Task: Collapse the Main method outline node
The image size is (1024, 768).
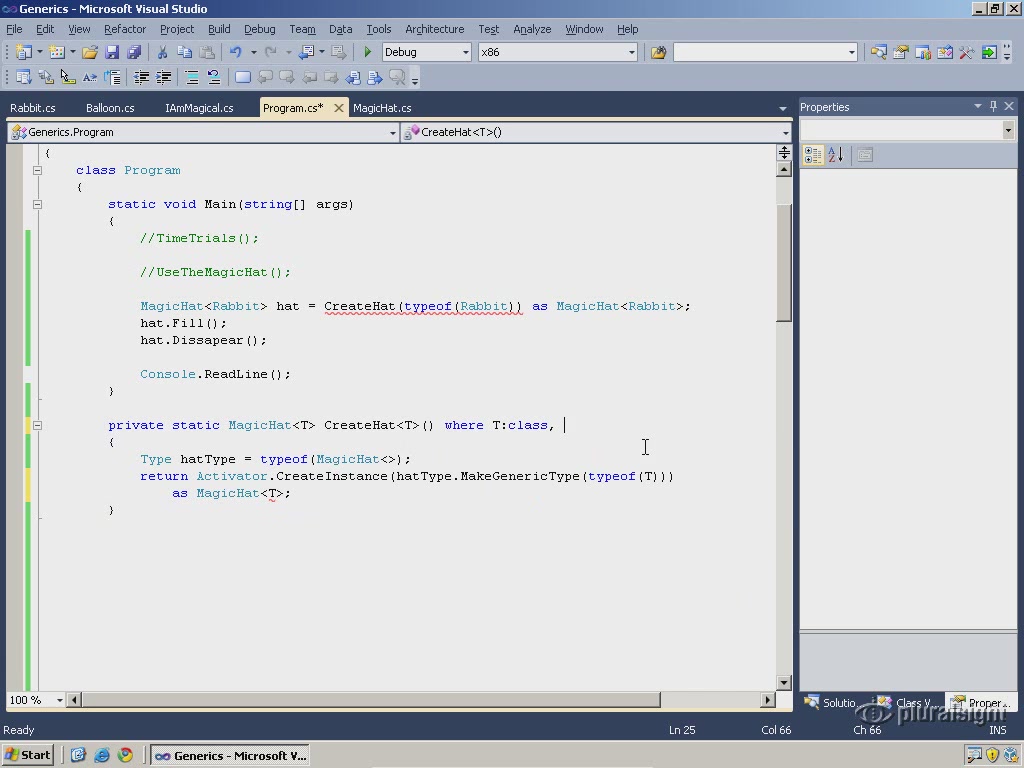Action: 37,204
